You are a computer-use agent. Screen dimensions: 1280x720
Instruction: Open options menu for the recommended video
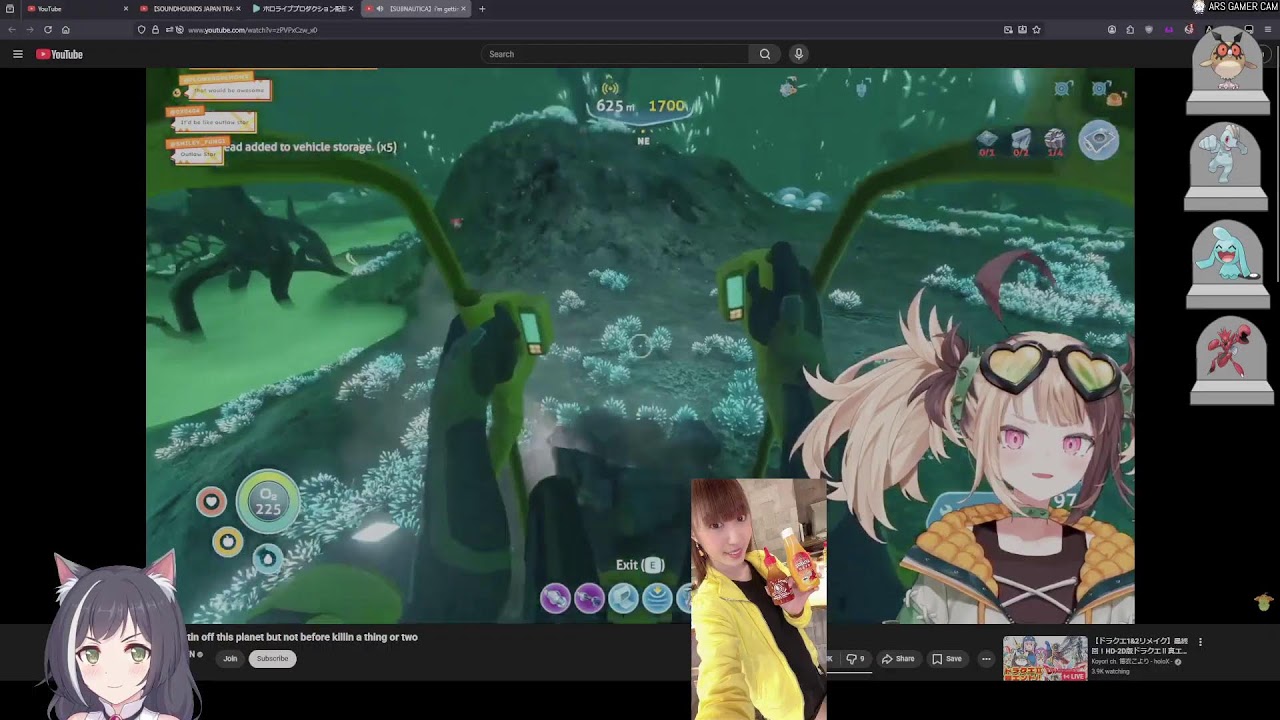[1201, 642]
